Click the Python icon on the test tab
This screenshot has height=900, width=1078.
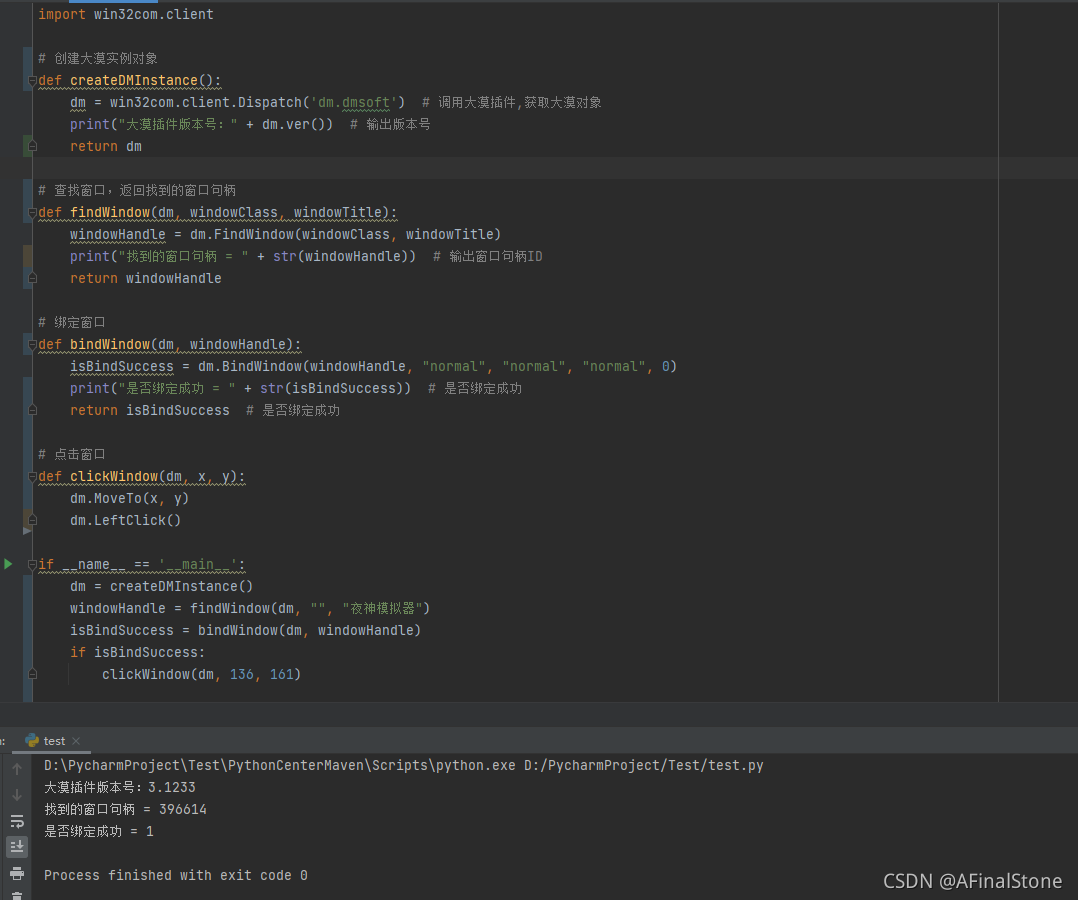[32, 741]
